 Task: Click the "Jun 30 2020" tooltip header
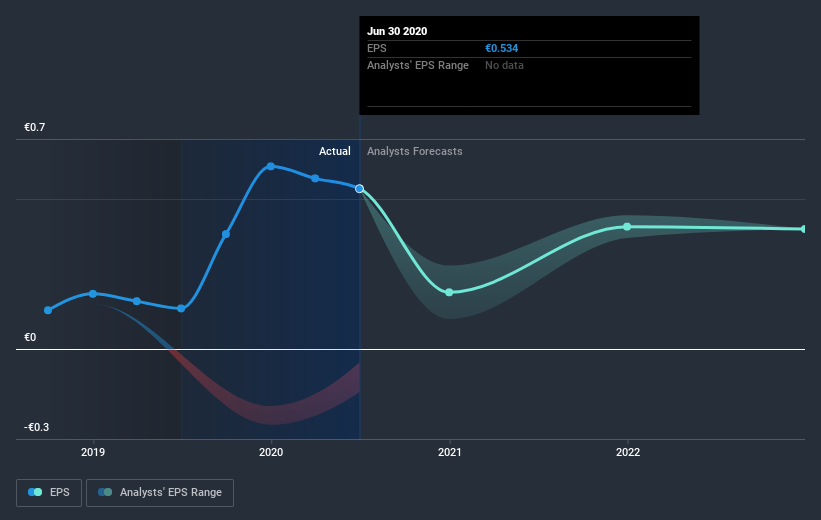(x=398, y=31)
